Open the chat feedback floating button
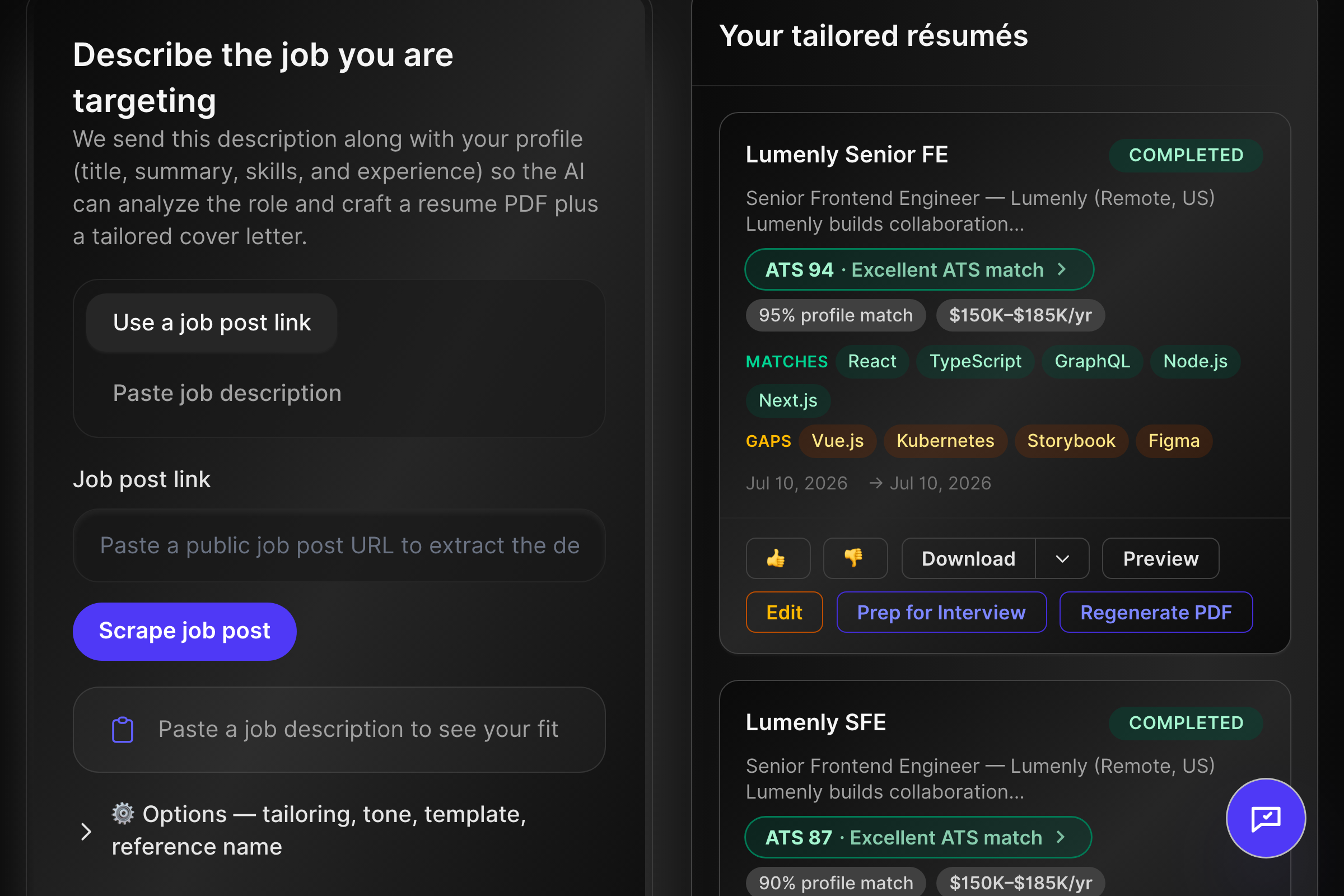The image size is (1344, 896). click(x=1266, y=818)
